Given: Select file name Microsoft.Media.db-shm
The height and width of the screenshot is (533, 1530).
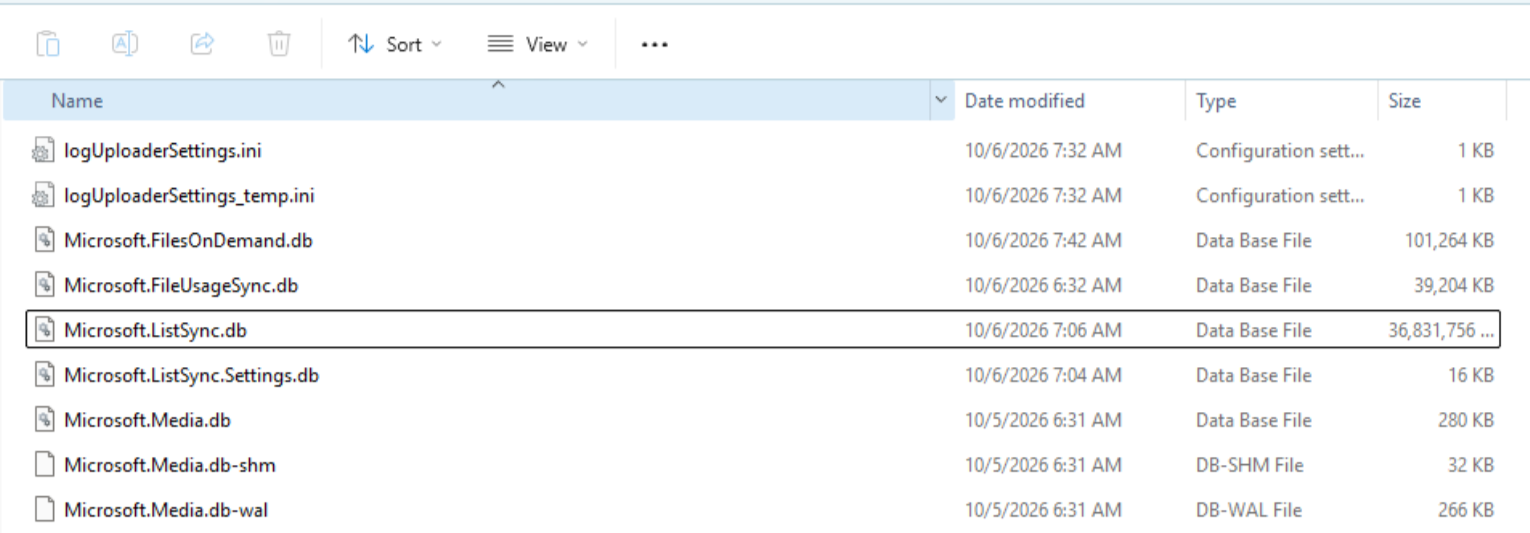Looking at the screenshot, I should point(170,465).
